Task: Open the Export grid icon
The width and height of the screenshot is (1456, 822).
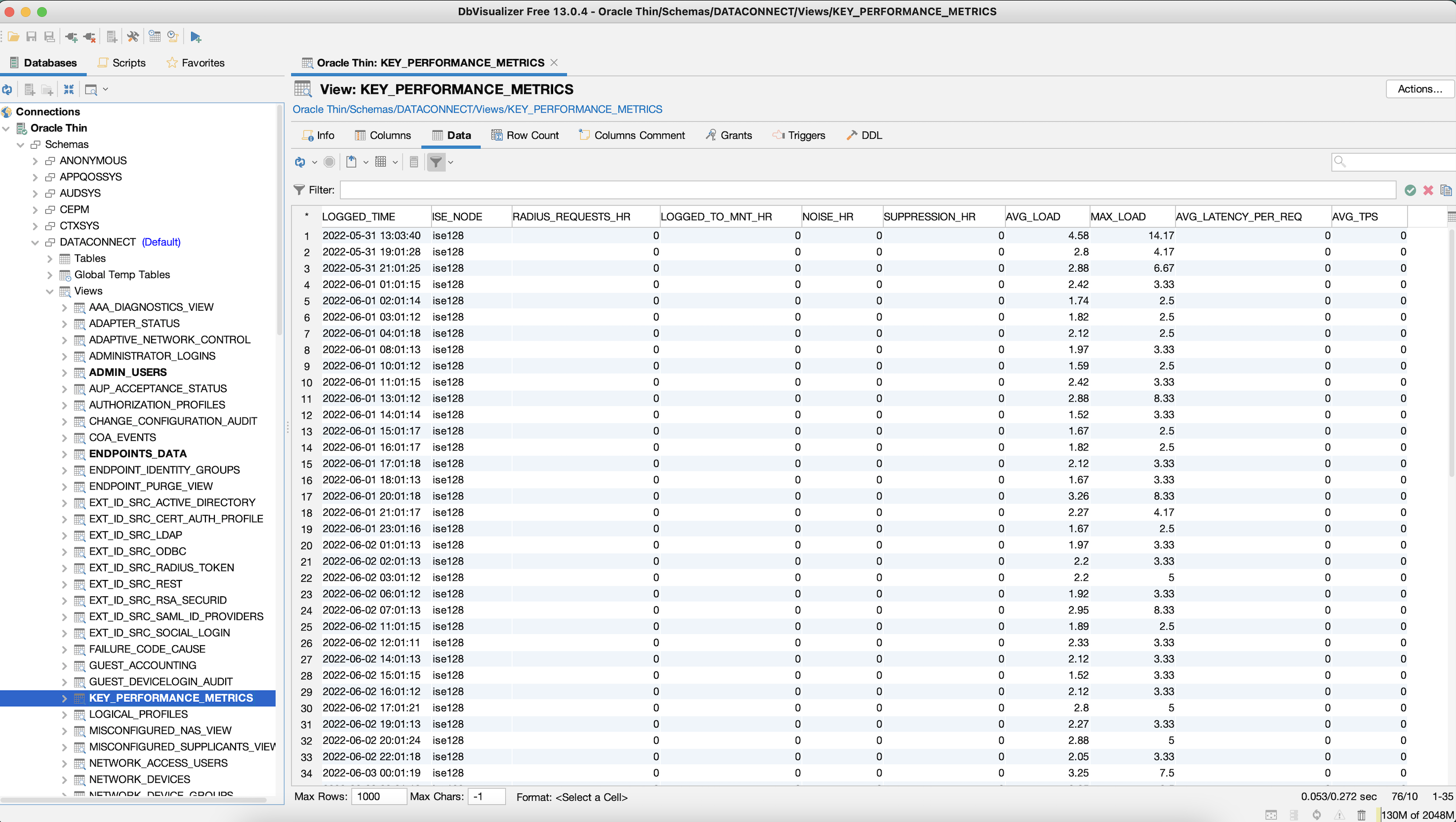Action: (x=352, y=162)
